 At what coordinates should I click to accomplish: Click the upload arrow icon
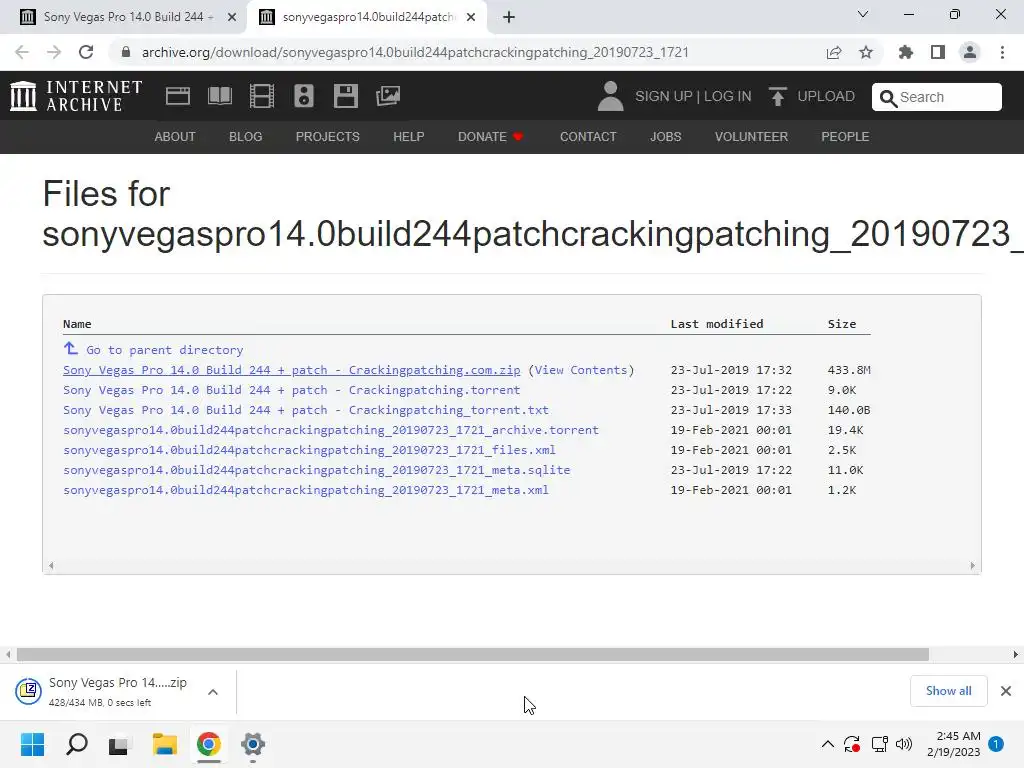(x=777, y=97)
